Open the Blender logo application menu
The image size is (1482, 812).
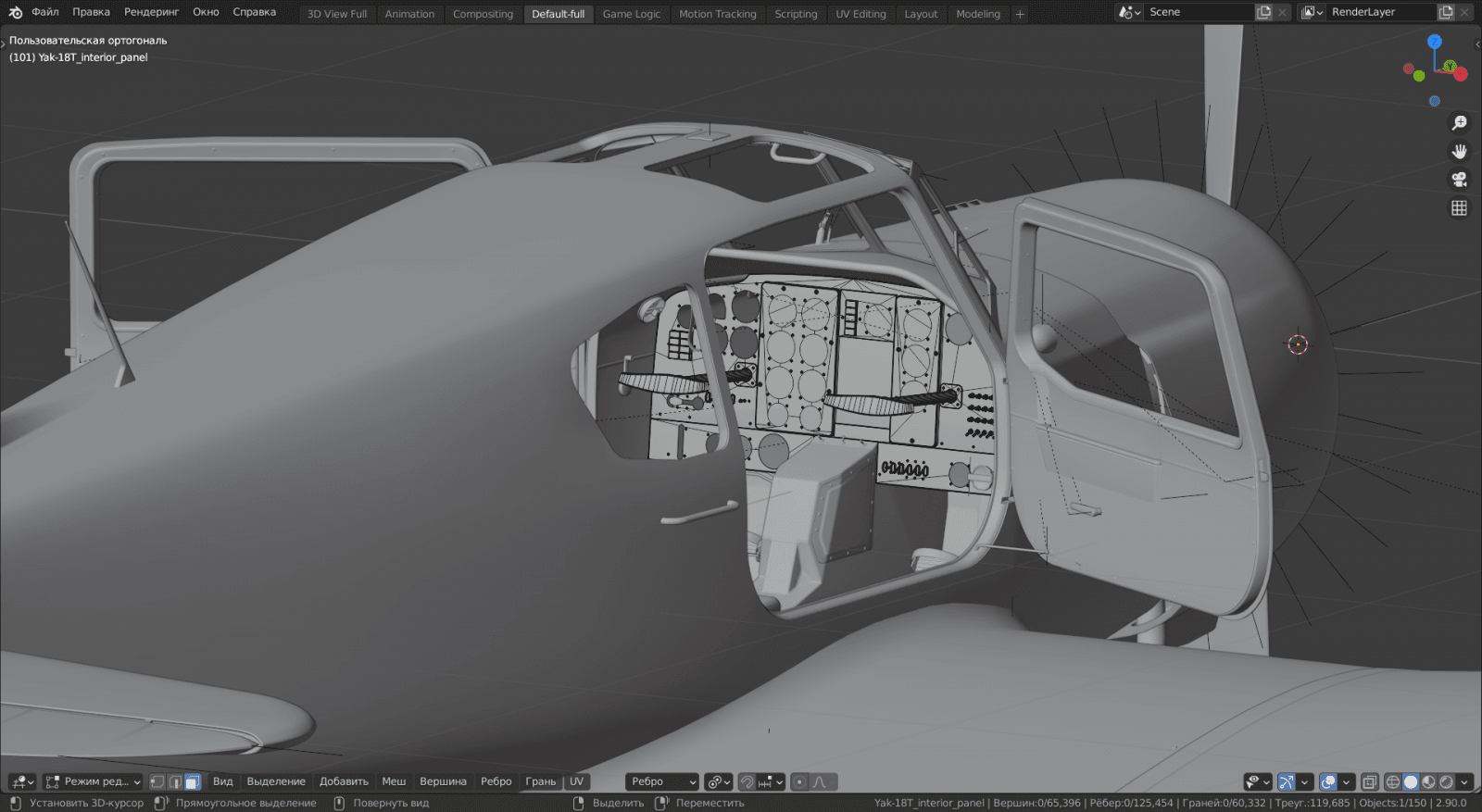[15, 12]
